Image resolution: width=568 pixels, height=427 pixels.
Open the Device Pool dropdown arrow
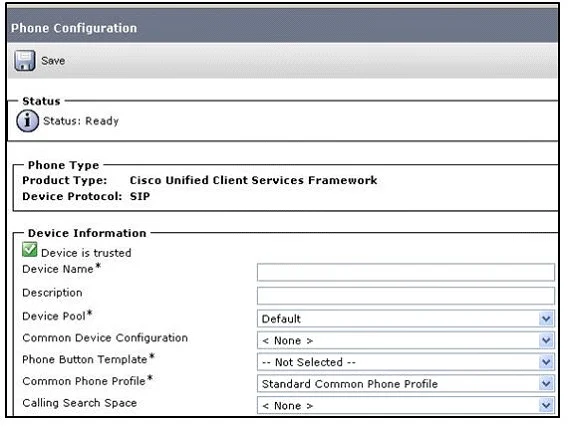pos(546,319)
